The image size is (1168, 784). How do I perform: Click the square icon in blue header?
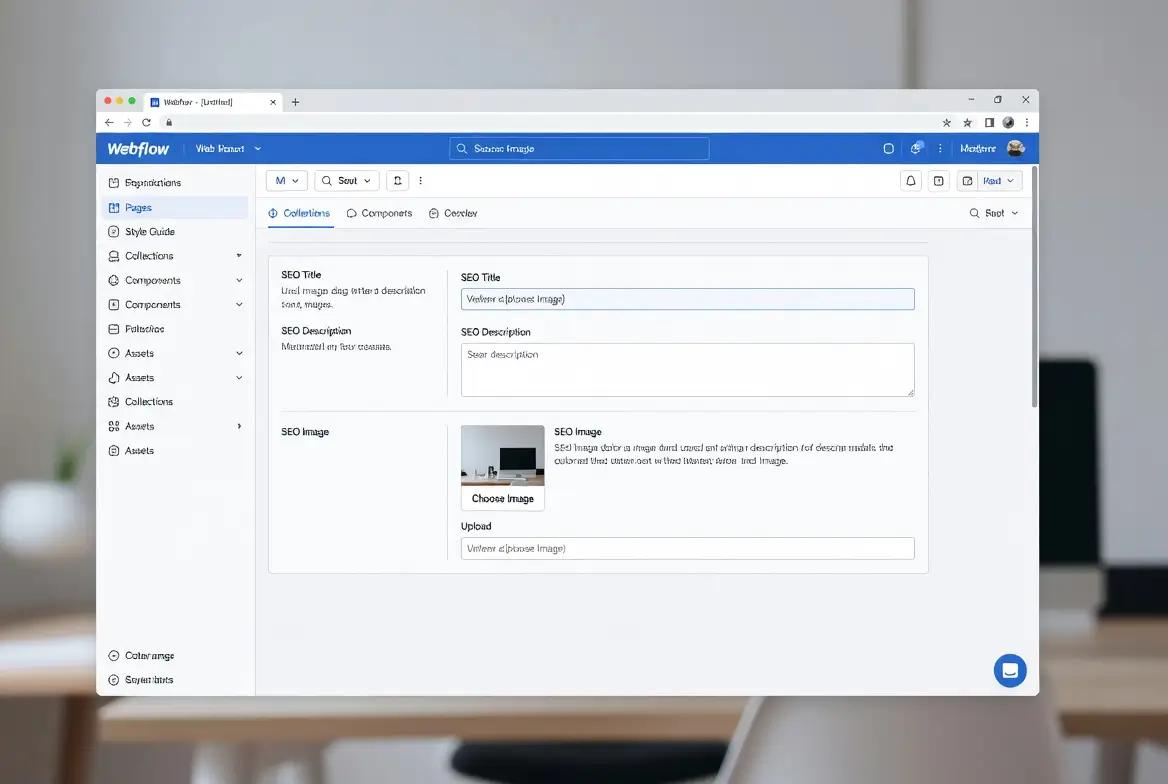888,148
